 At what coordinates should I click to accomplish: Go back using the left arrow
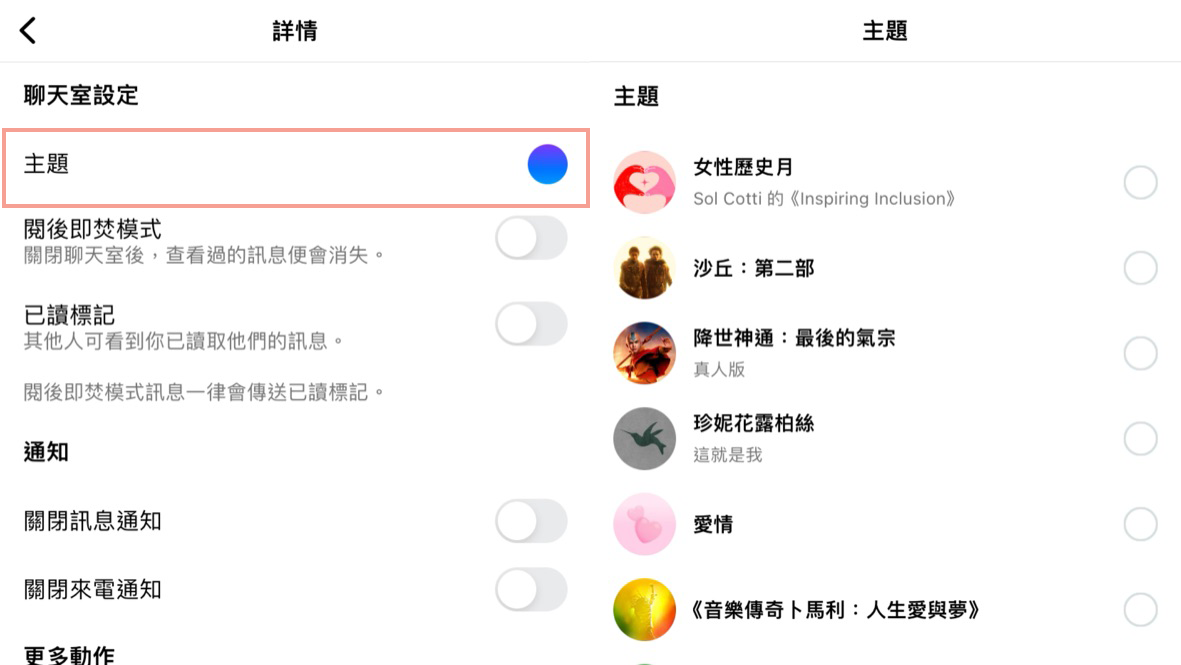(28, 31)
